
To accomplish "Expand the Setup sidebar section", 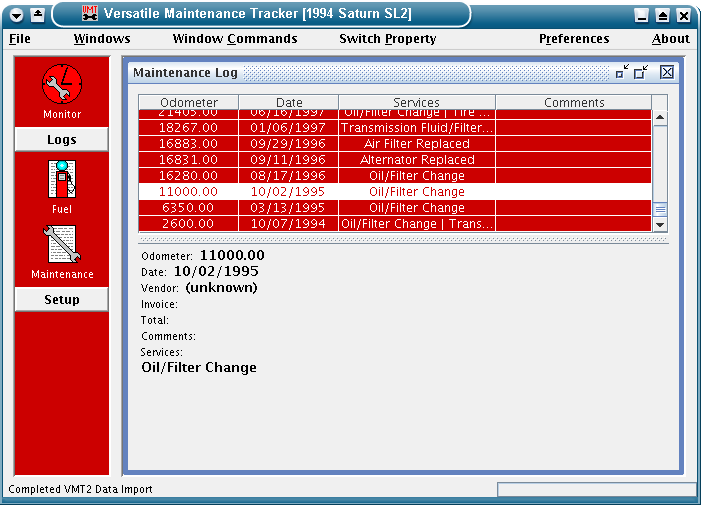I will coord(61,300).
